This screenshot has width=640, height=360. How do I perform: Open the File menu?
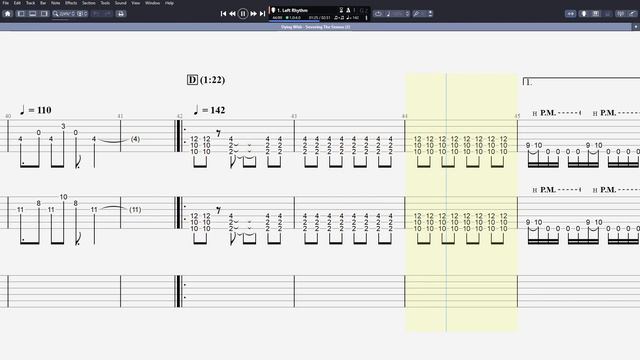[6, 3]
